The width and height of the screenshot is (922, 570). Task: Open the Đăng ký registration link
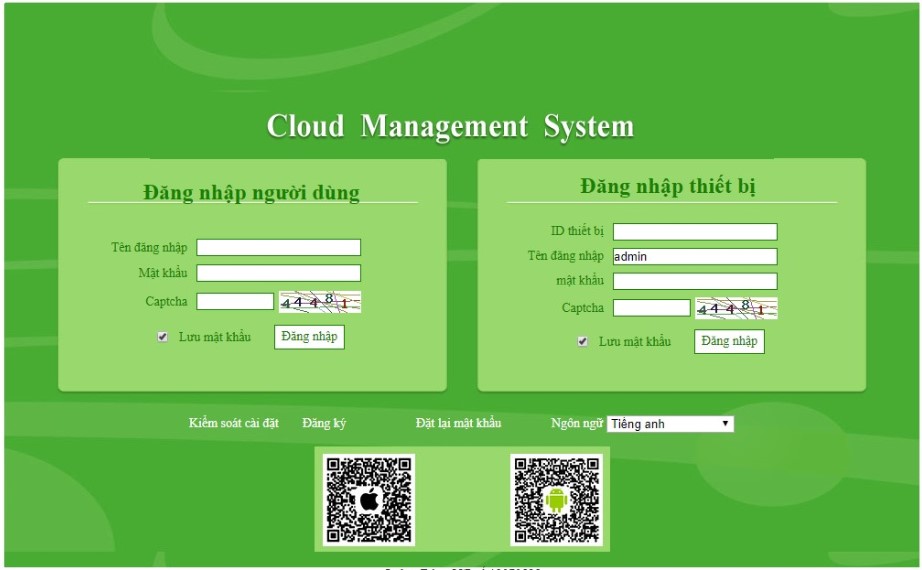point(324,423)
